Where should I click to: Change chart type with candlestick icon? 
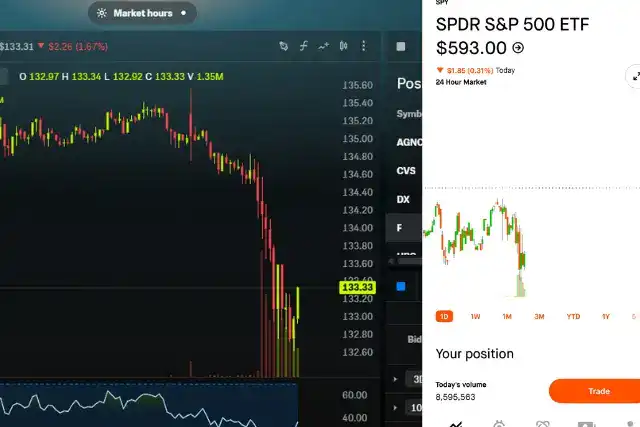[x=344, y=46]
